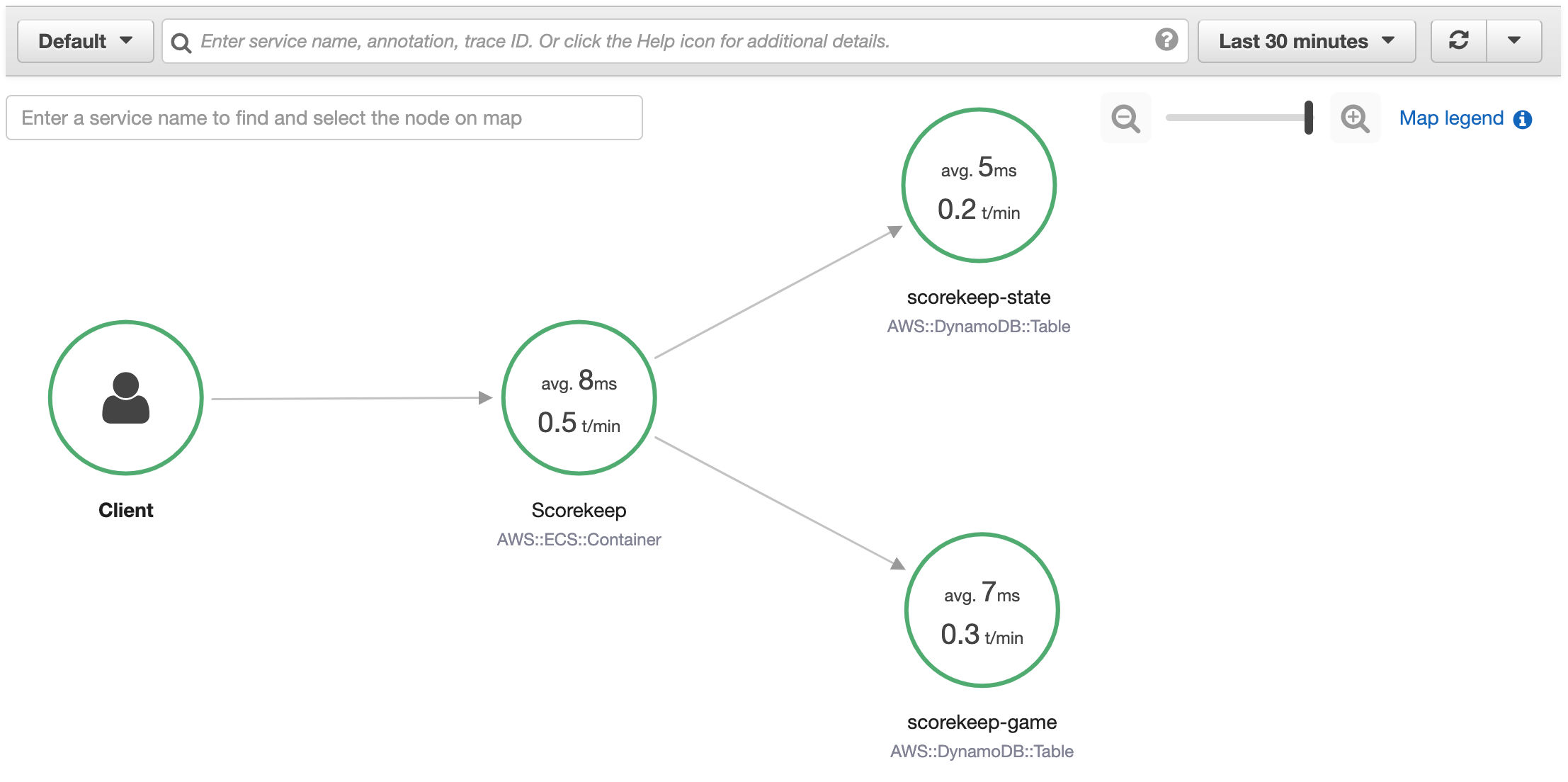Screen dimensions: 1568x782
Task: Click the map zoom slider handle
Action: (1309, 118)
